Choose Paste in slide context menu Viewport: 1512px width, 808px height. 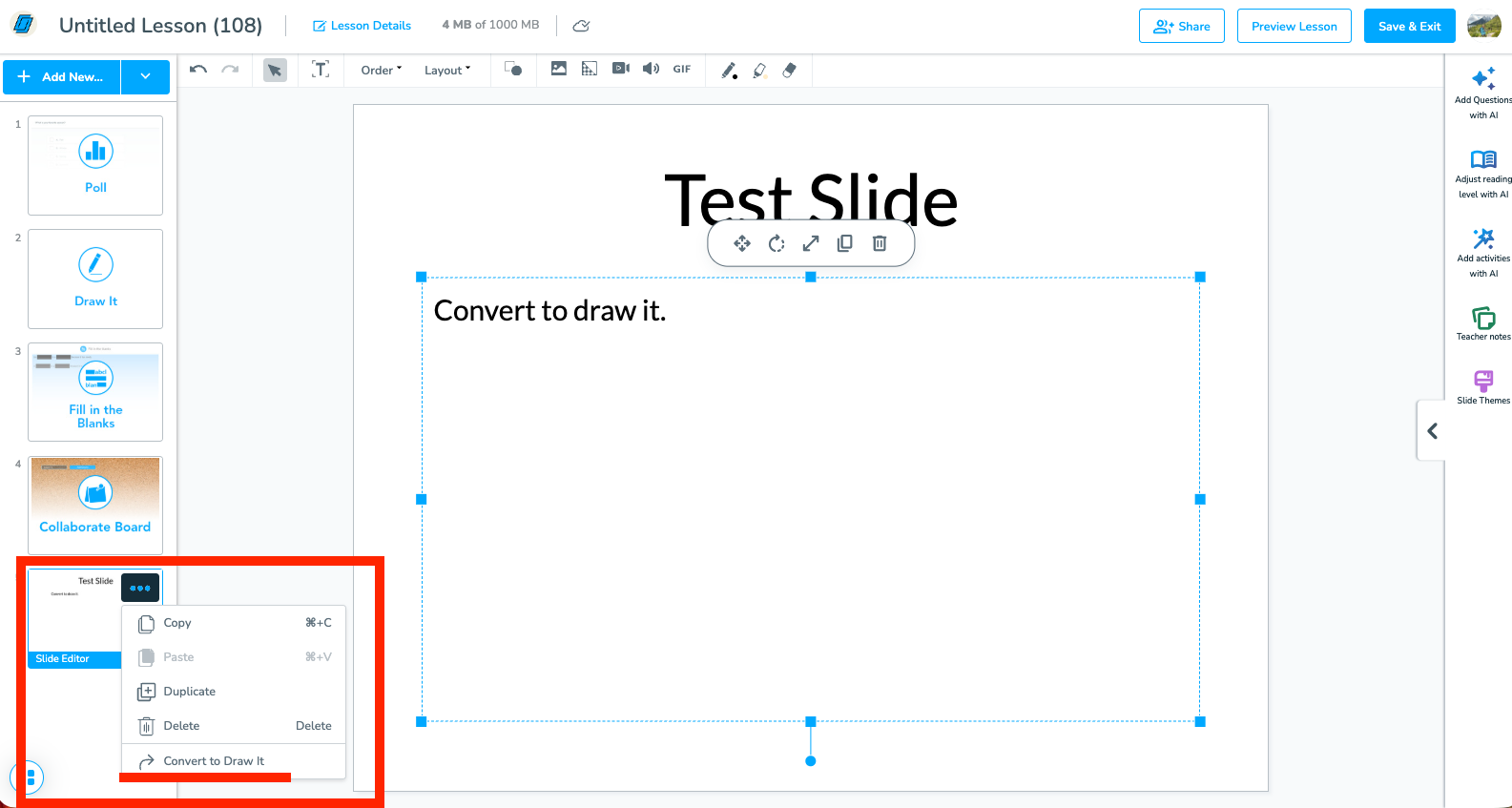(x=235, y=657)
